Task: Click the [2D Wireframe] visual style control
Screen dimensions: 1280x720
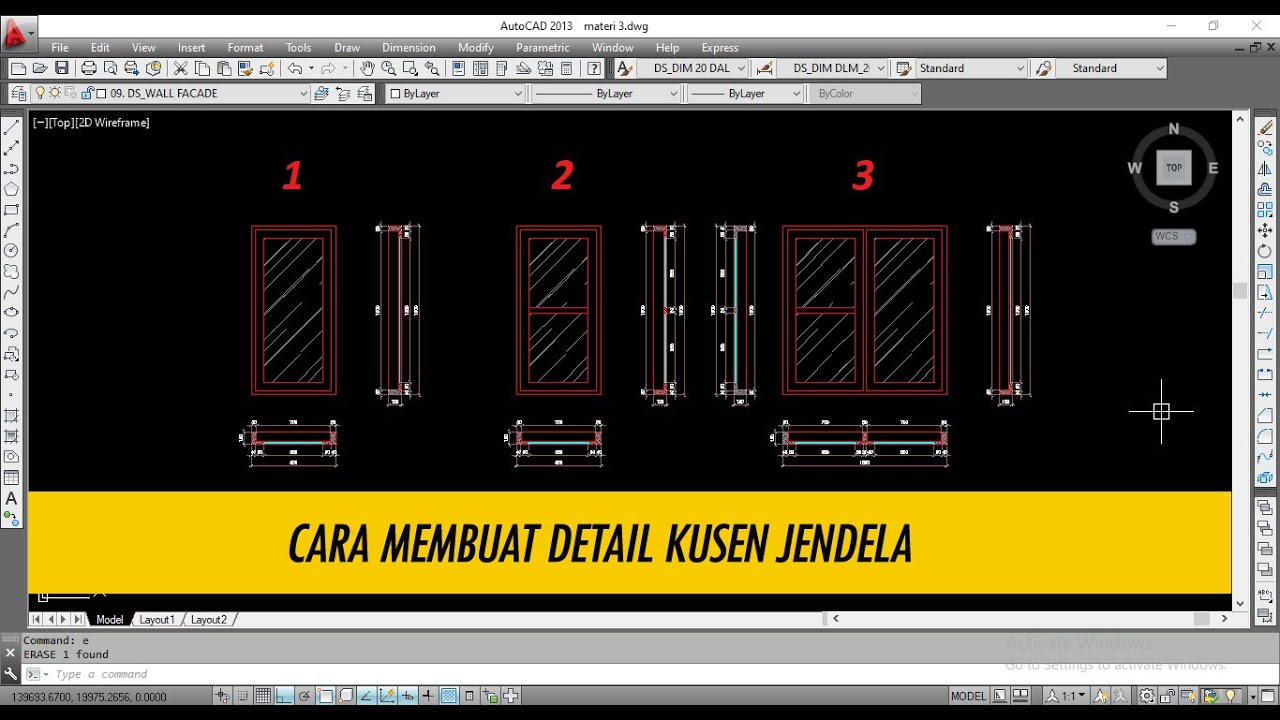Action: [112, 123]
